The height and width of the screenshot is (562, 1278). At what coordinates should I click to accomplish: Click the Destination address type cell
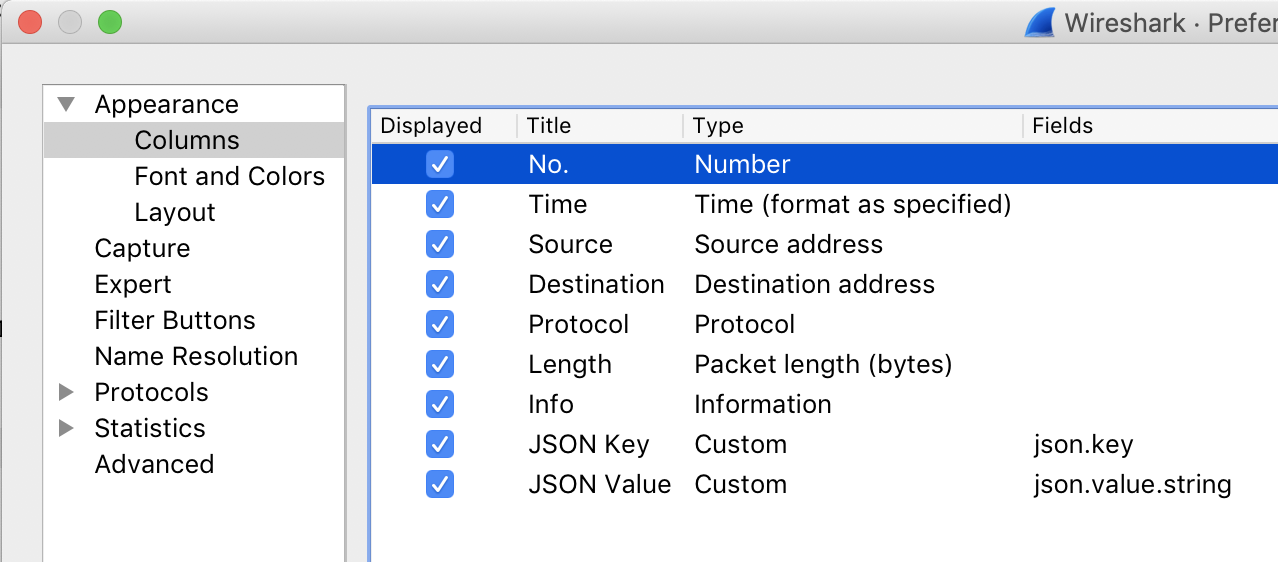(815, 284)
